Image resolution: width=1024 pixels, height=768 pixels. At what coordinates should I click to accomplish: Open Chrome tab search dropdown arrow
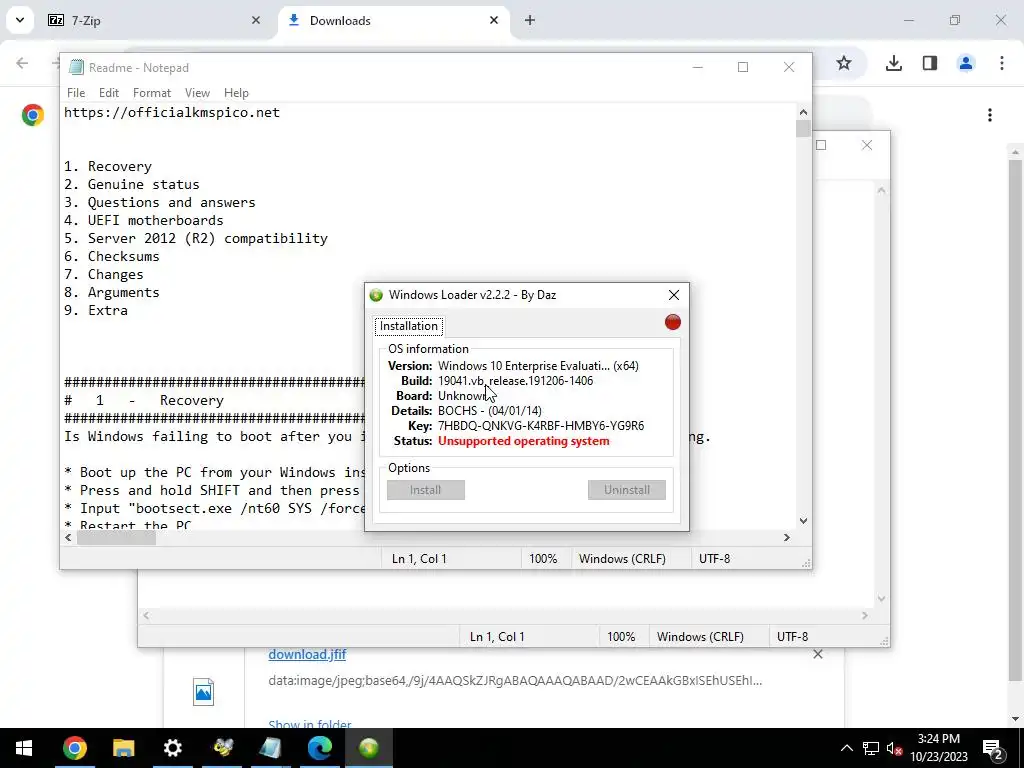point(20,20)
